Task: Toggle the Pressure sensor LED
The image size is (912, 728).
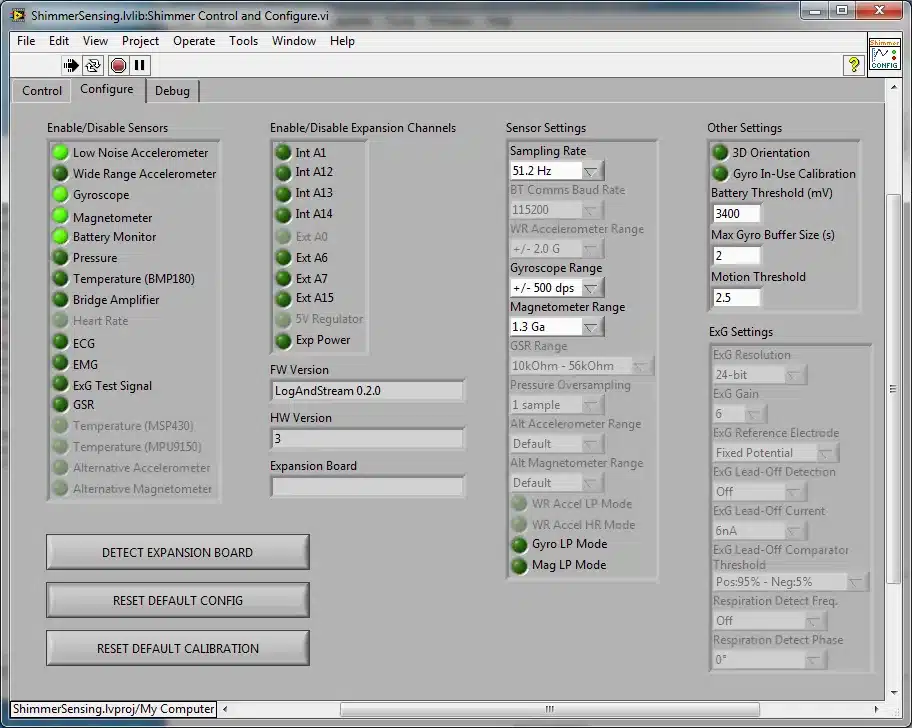Action: (60, 258)
